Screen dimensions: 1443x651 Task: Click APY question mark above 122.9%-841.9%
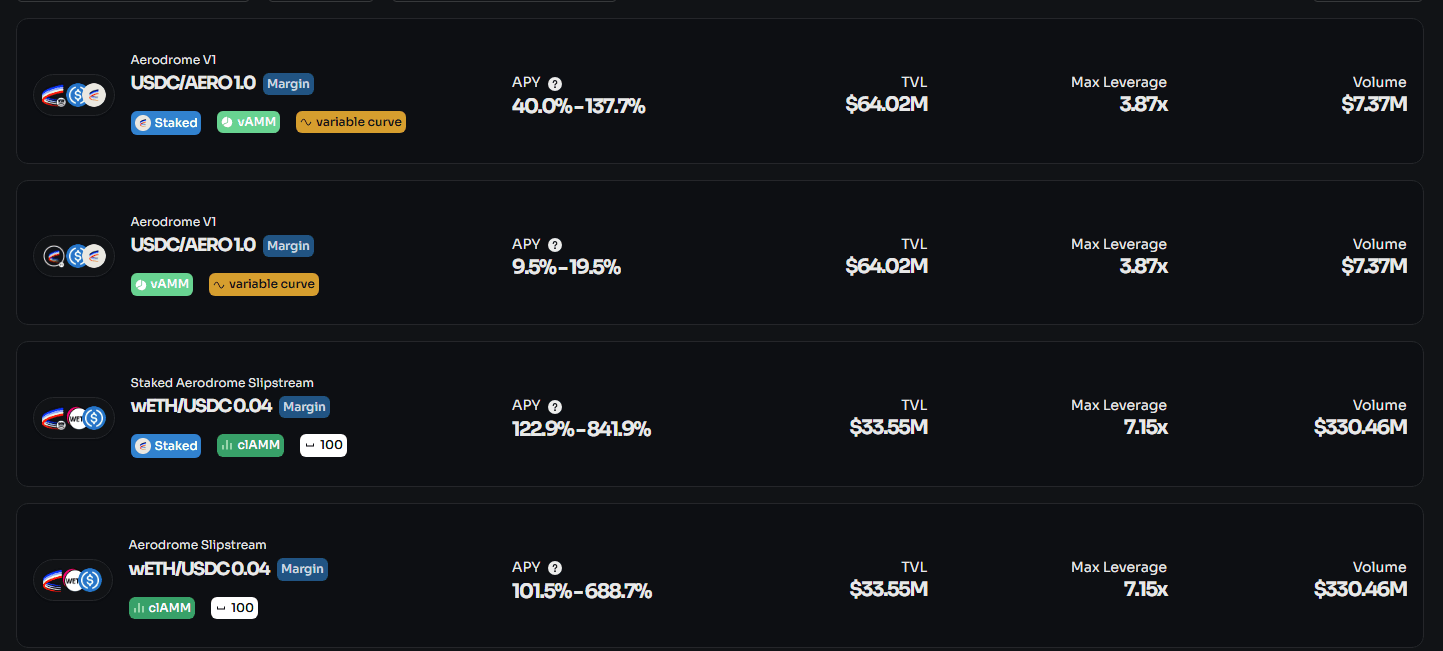click(555, 407)
